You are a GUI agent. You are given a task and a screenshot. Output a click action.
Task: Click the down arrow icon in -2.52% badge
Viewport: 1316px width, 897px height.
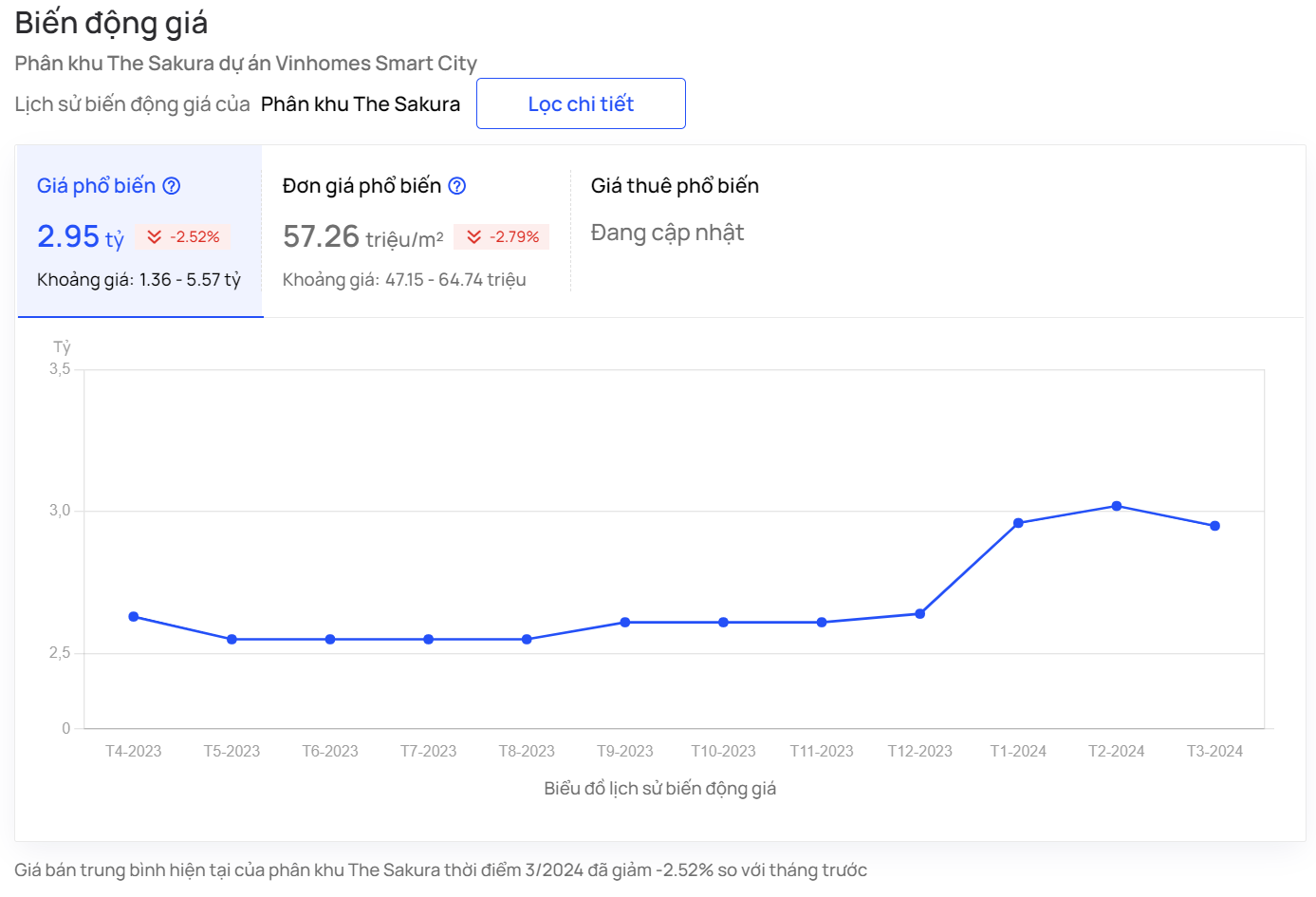pos(155,236)
